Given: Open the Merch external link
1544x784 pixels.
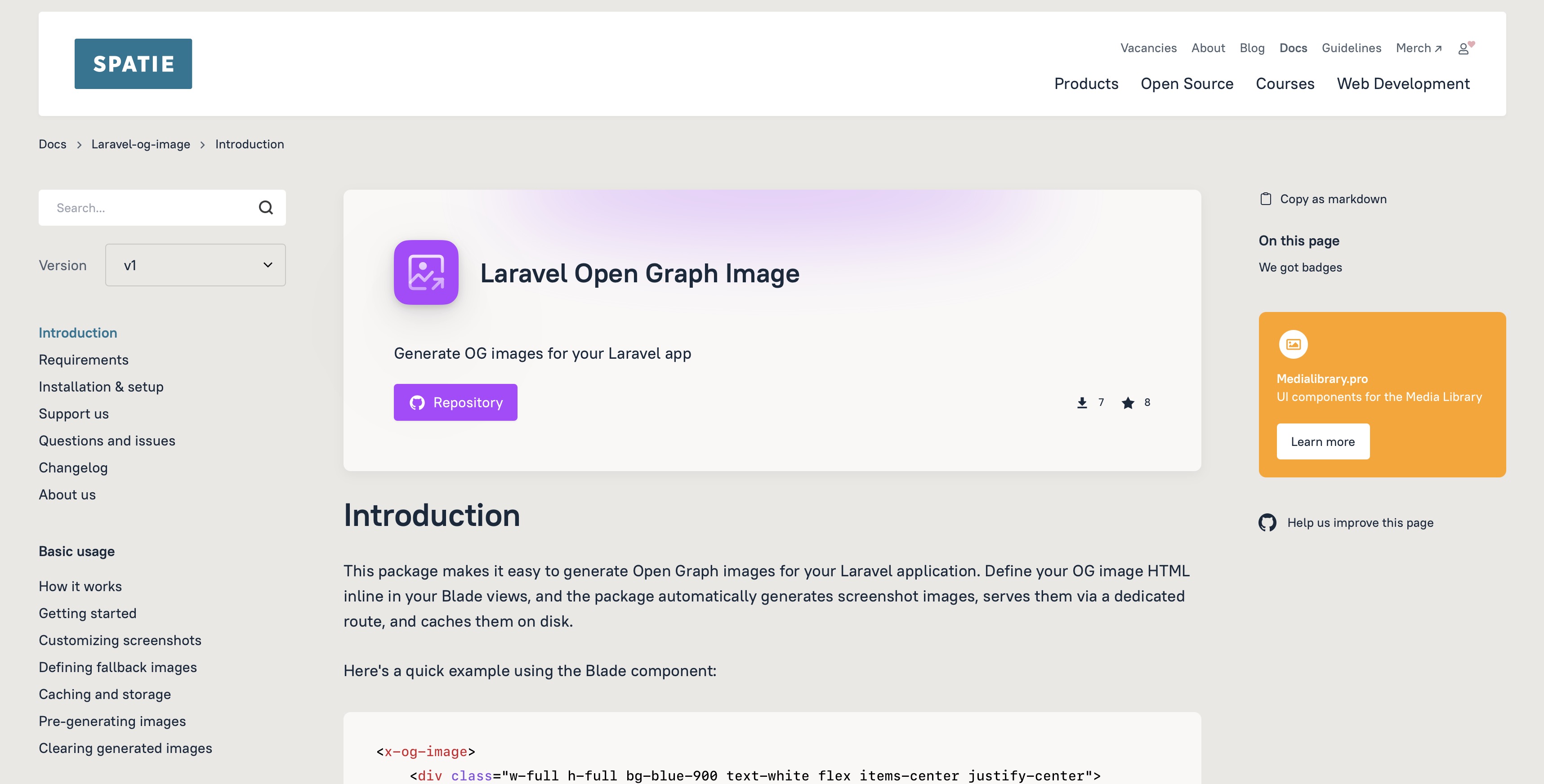Looking at the screenshot, I should pyautogui.click(x=1418, y=48).
